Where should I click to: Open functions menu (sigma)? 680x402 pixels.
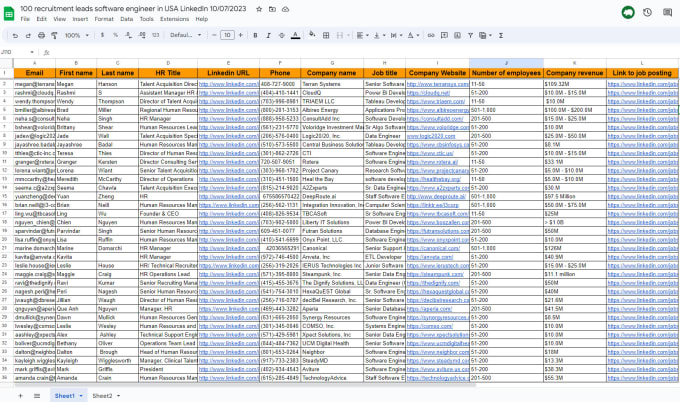[x=501, y=36]
